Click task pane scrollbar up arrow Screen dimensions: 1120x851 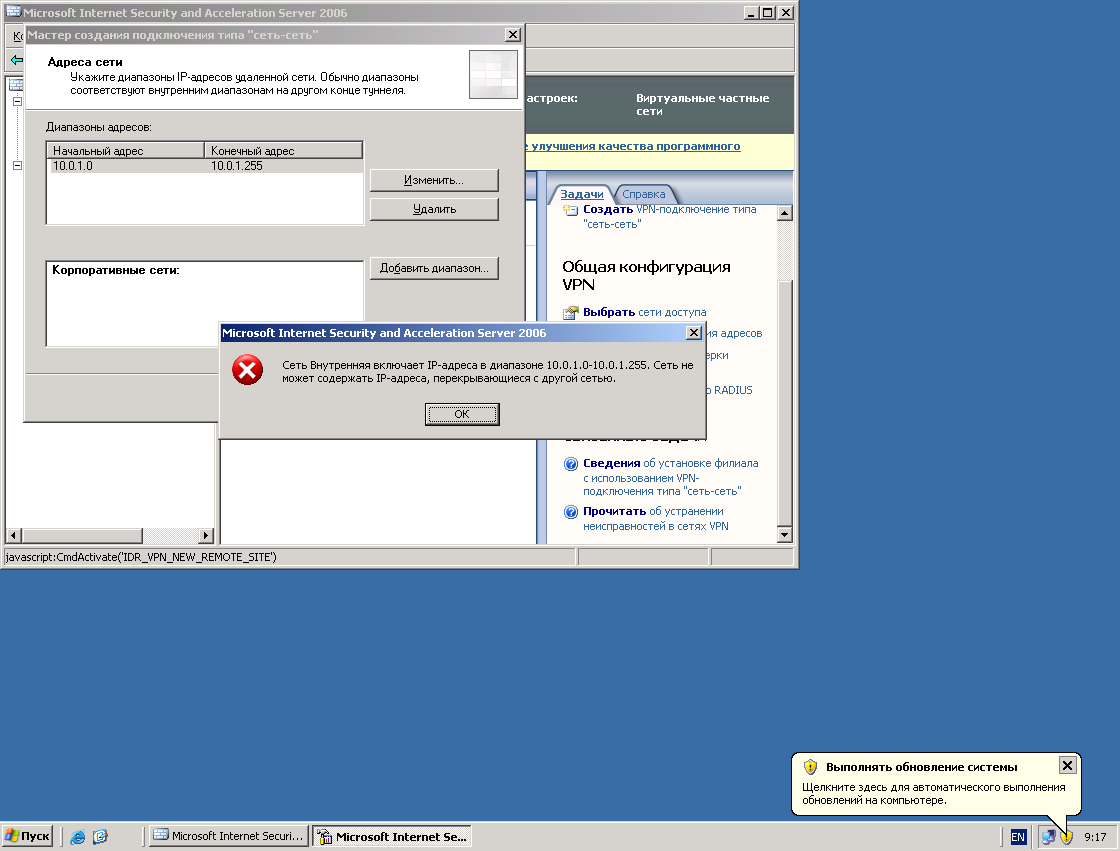[784, 213]
